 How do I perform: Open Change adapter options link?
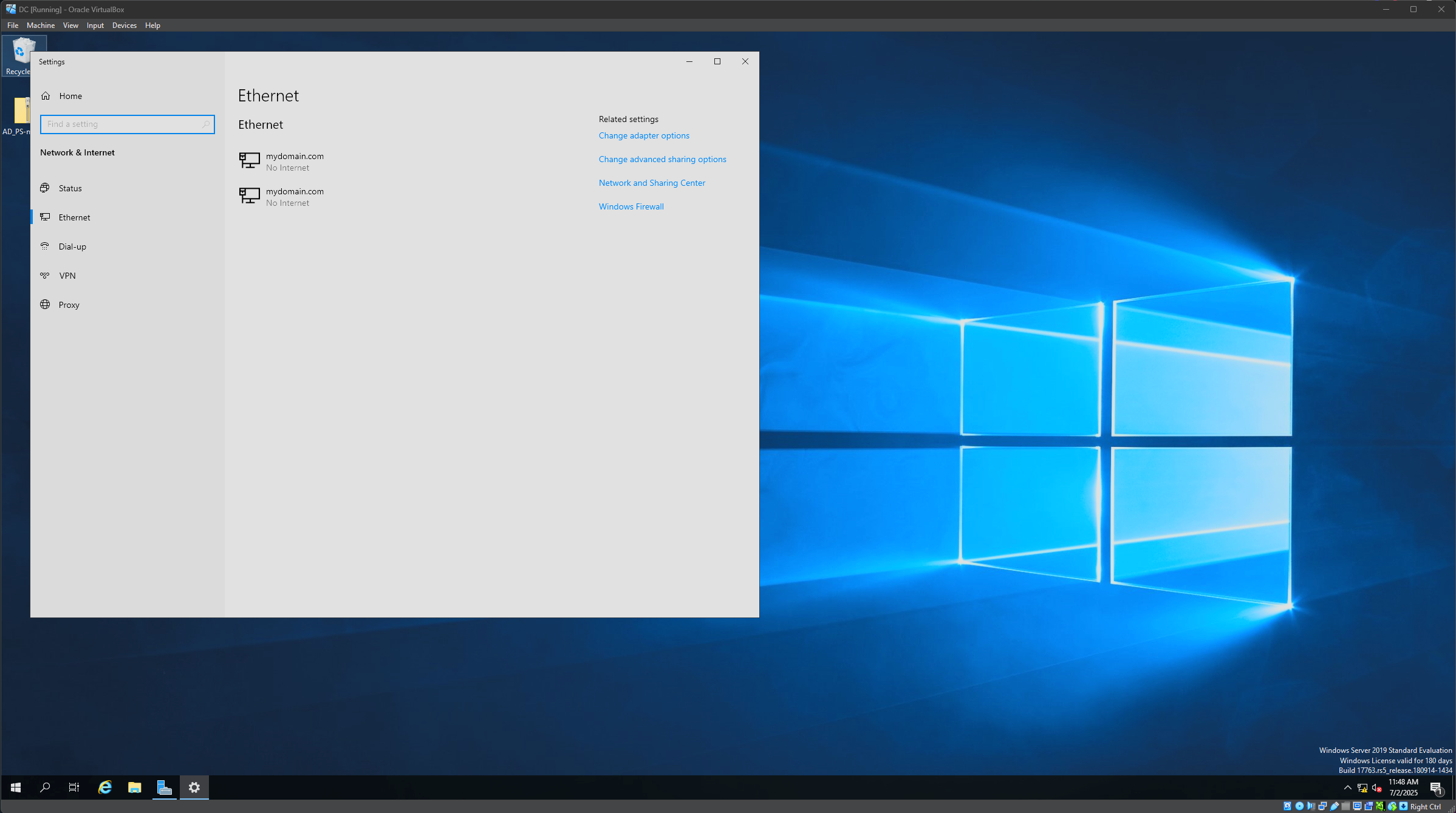[x=644, y=135]
